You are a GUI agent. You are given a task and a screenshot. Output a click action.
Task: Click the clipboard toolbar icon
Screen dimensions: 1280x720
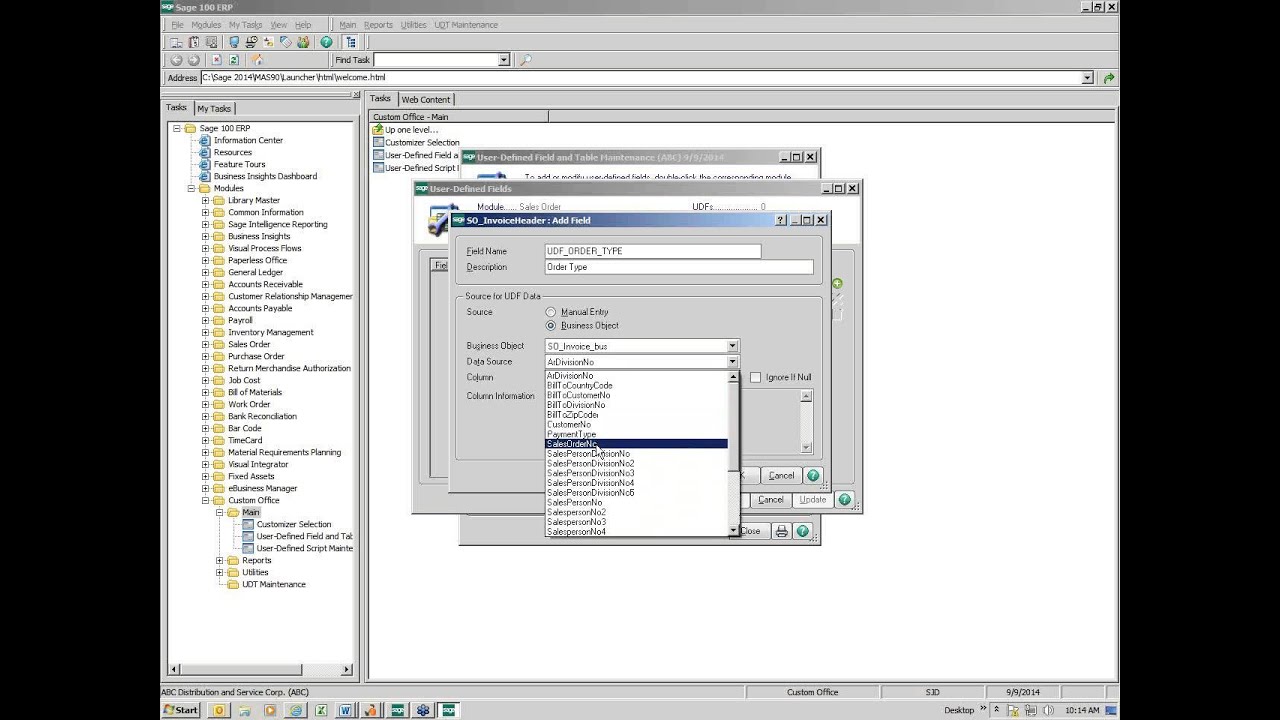pyautogui.click(x=194, y=42)
